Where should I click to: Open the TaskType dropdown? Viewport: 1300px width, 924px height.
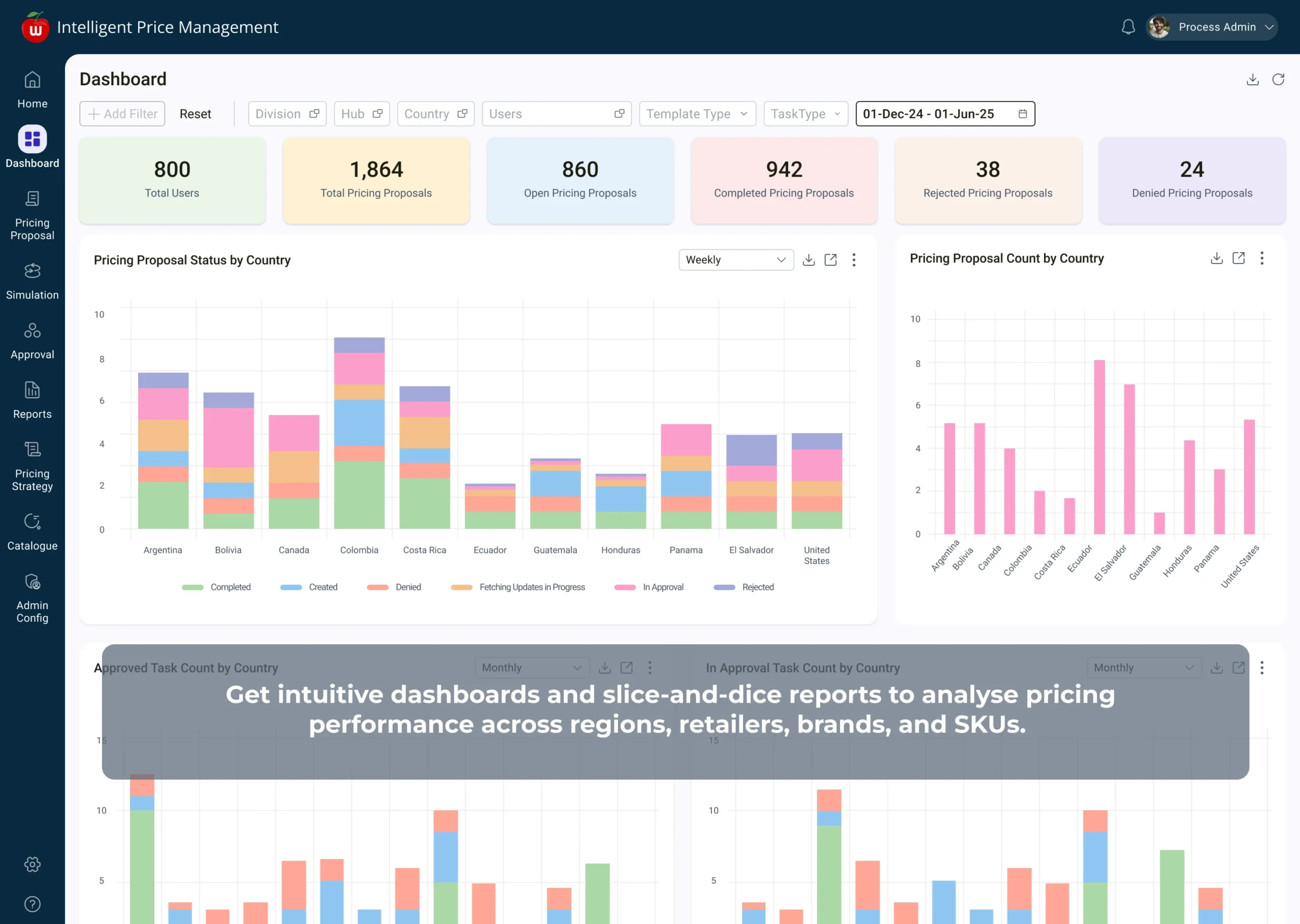[805, 113]
